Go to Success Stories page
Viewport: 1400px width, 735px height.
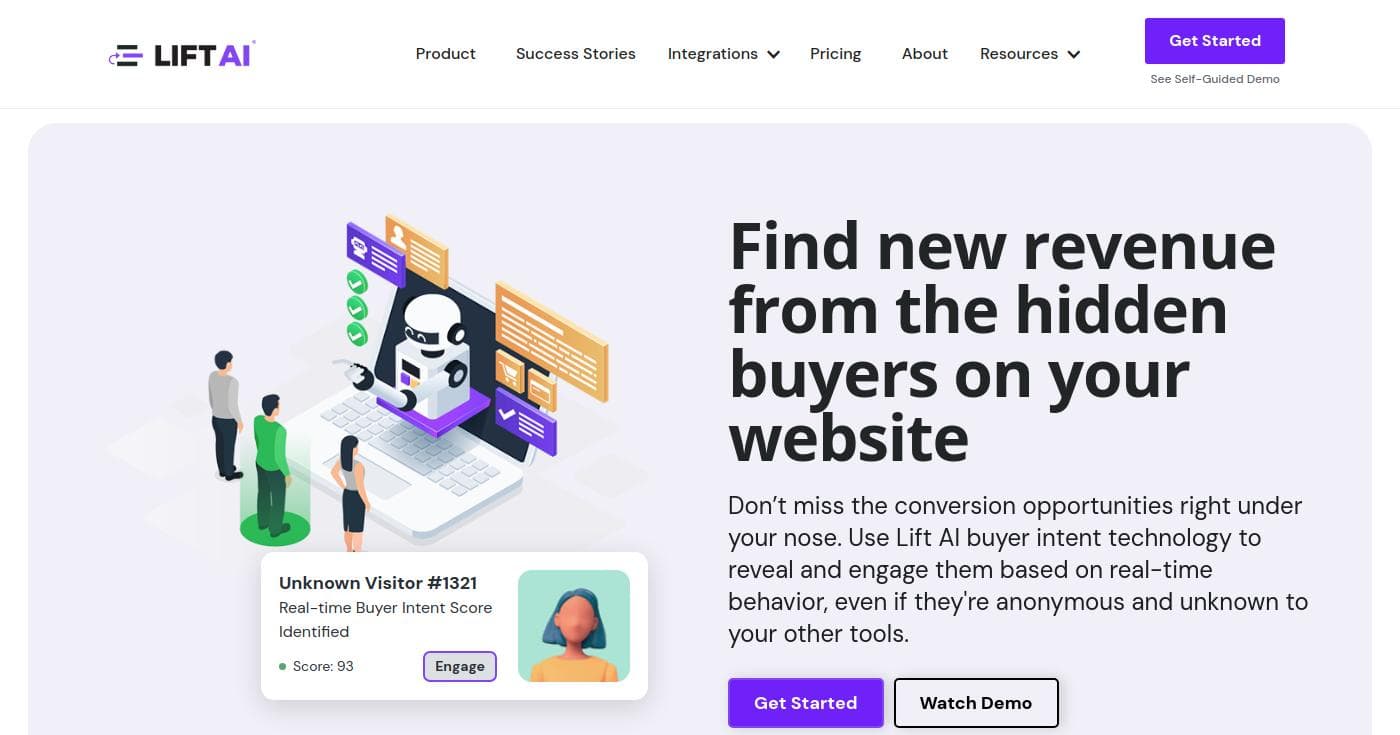pyautogui.click(x=575, y=54)
